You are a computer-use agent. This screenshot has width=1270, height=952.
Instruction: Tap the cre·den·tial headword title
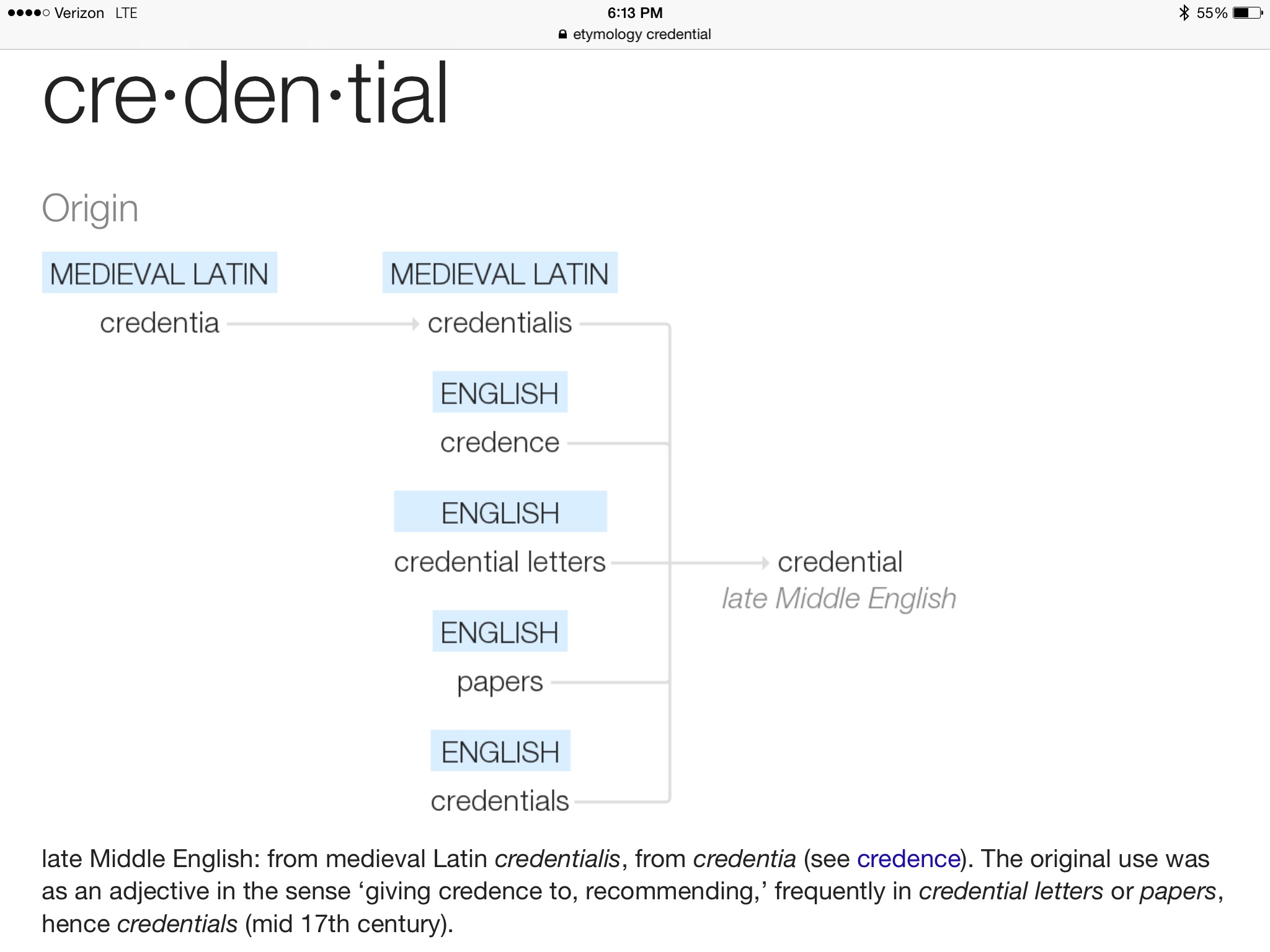point(246,94)
